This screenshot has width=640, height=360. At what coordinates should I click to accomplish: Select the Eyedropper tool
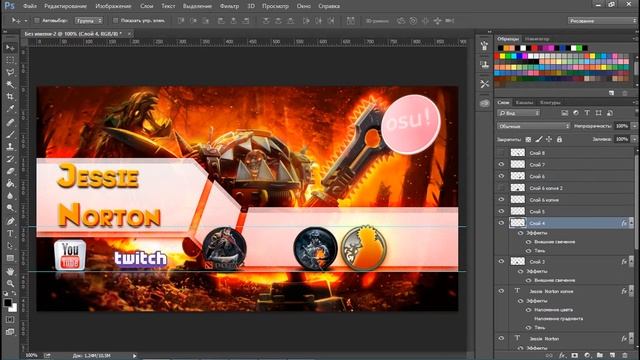tap(10, 109)
